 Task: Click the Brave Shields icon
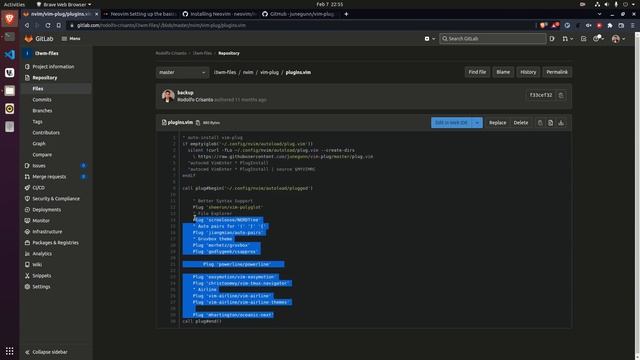(543, 25)
